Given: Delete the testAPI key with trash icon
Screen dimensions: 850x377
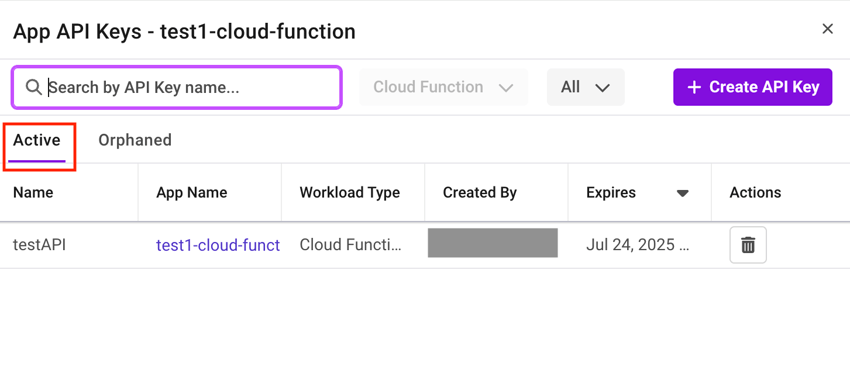Looking at the screenshot, I should tap(748, 245).
